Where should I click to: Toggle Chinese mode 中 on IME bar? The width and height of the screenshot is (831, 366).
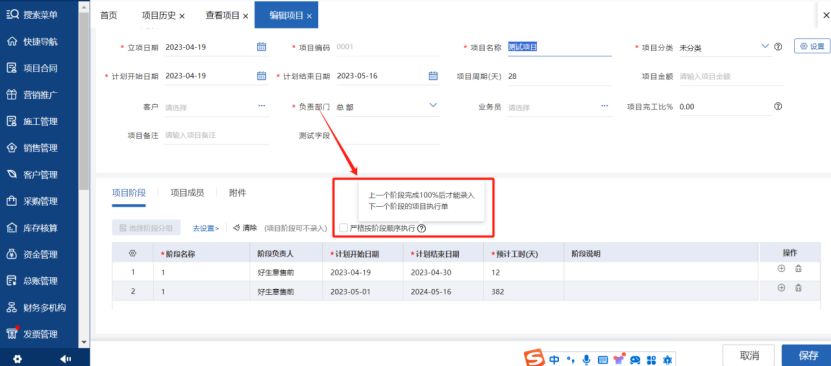[x=554, y=360]
